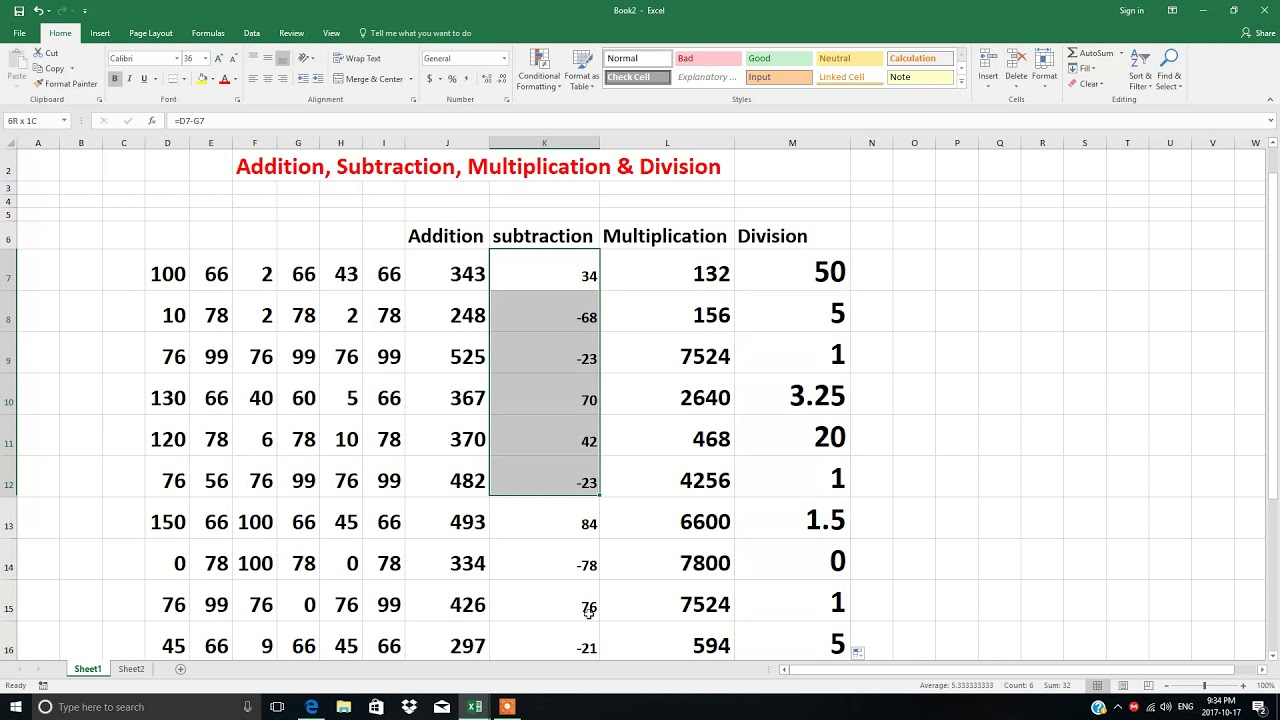Toggle italic formatting

tap(130, 78)
